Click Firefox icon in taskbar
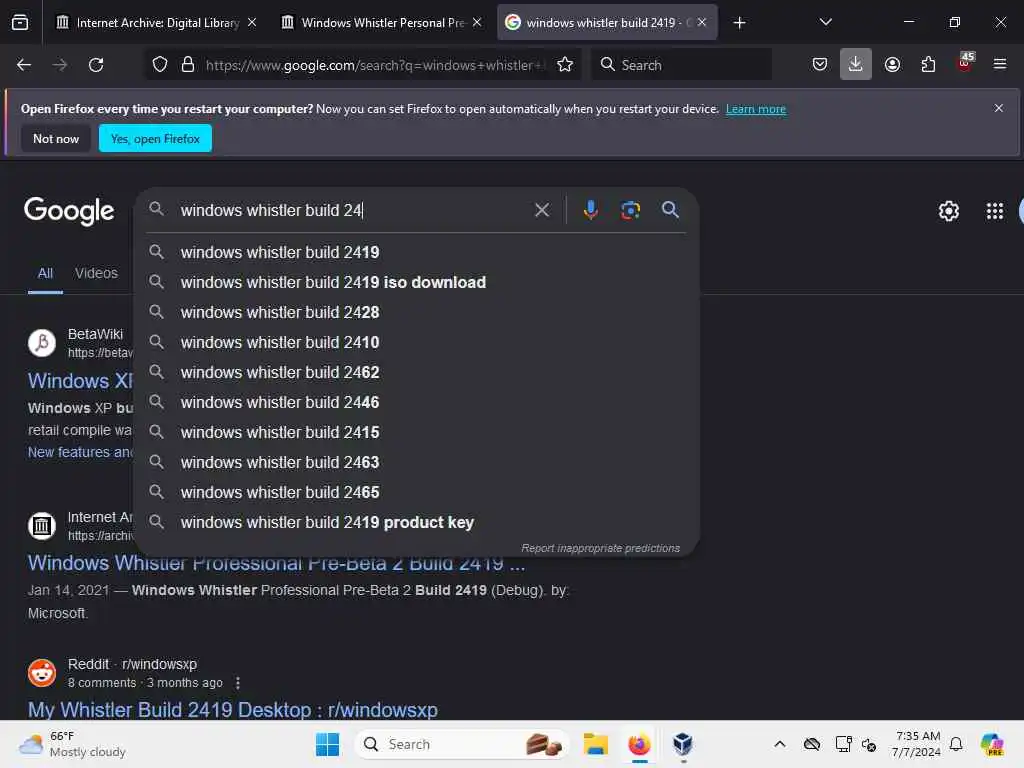1024x768 pixels. 639,744
